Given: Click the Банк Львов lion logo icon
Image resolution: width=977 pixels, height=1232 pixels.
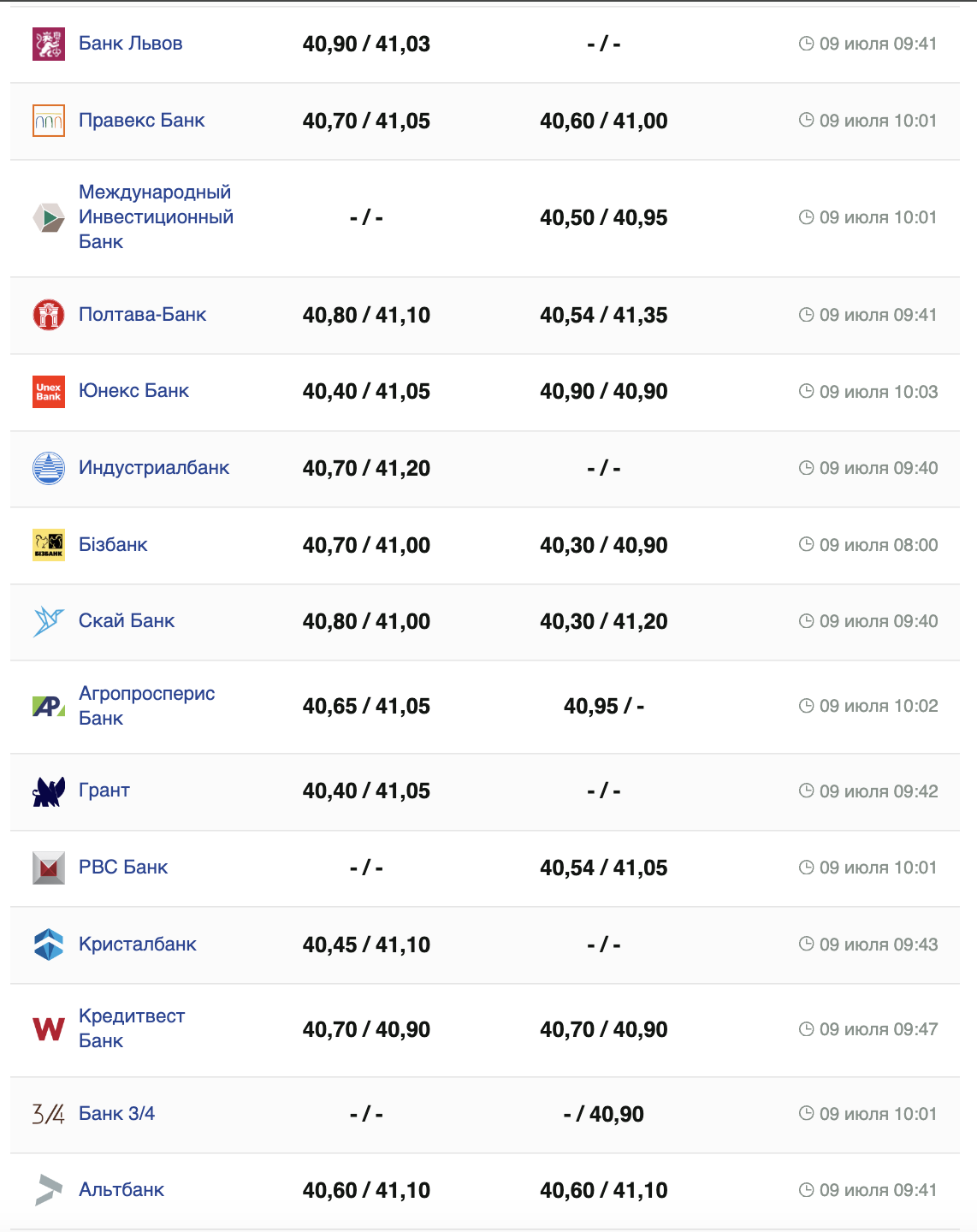Looking at the screenshot, I should [49, 44].
